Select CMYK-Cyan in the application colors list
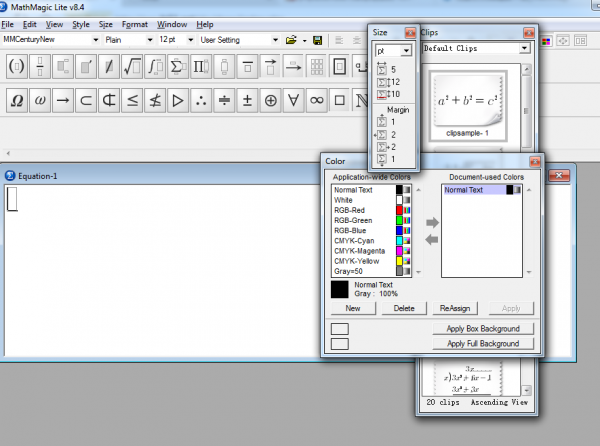600x446 pixels. [x=357, y=240]
